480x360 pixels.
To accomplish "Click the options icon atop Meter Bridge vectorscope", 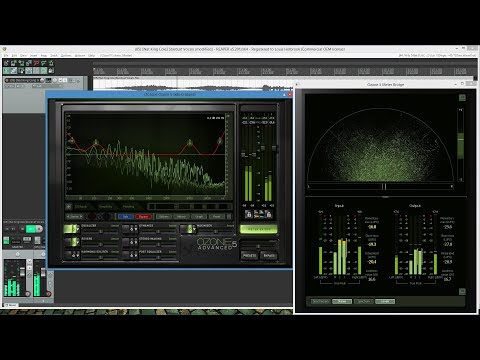I will point(462,98).
